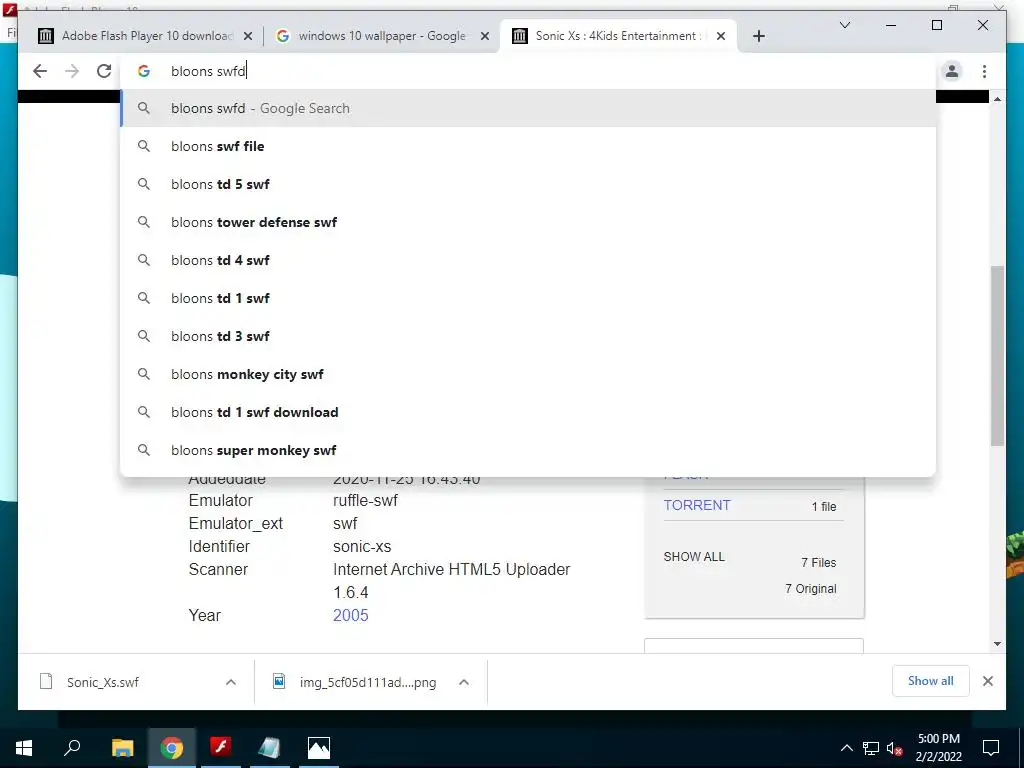1024x768 pixels.
Task: Switch to Adobe Flash Player 10 download tab
Action: [x=145, y=36]
